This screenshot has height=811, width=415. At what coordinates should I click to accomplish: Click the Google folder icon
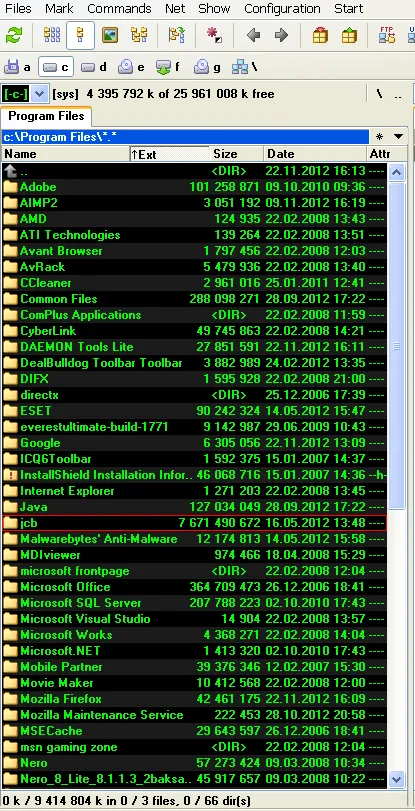[10, 443]
